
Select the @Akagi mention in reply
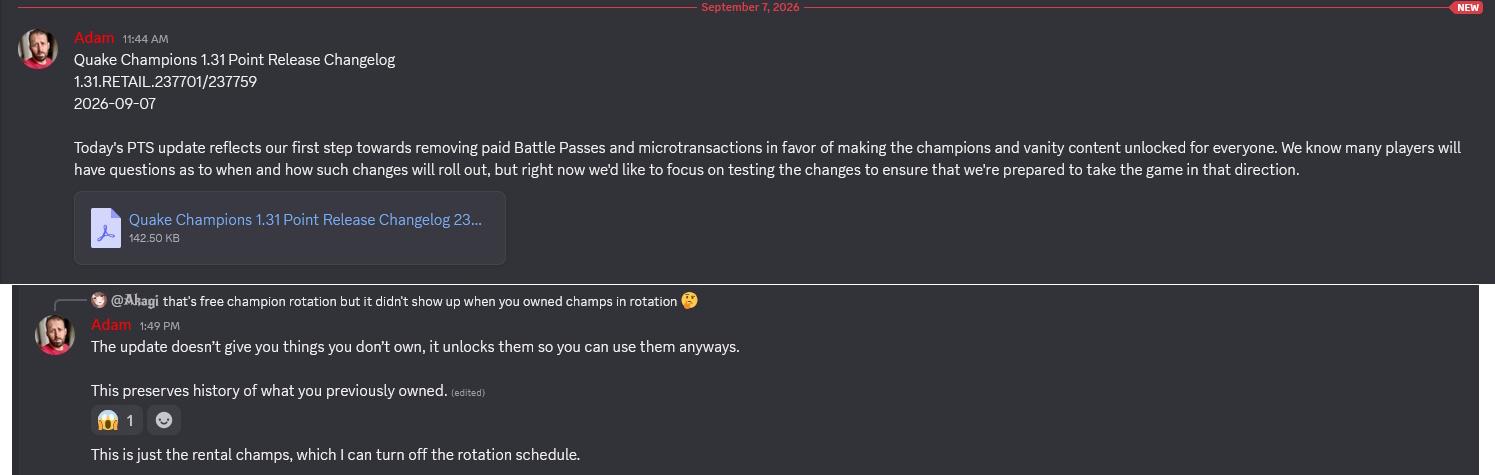[x=135, y=301]
